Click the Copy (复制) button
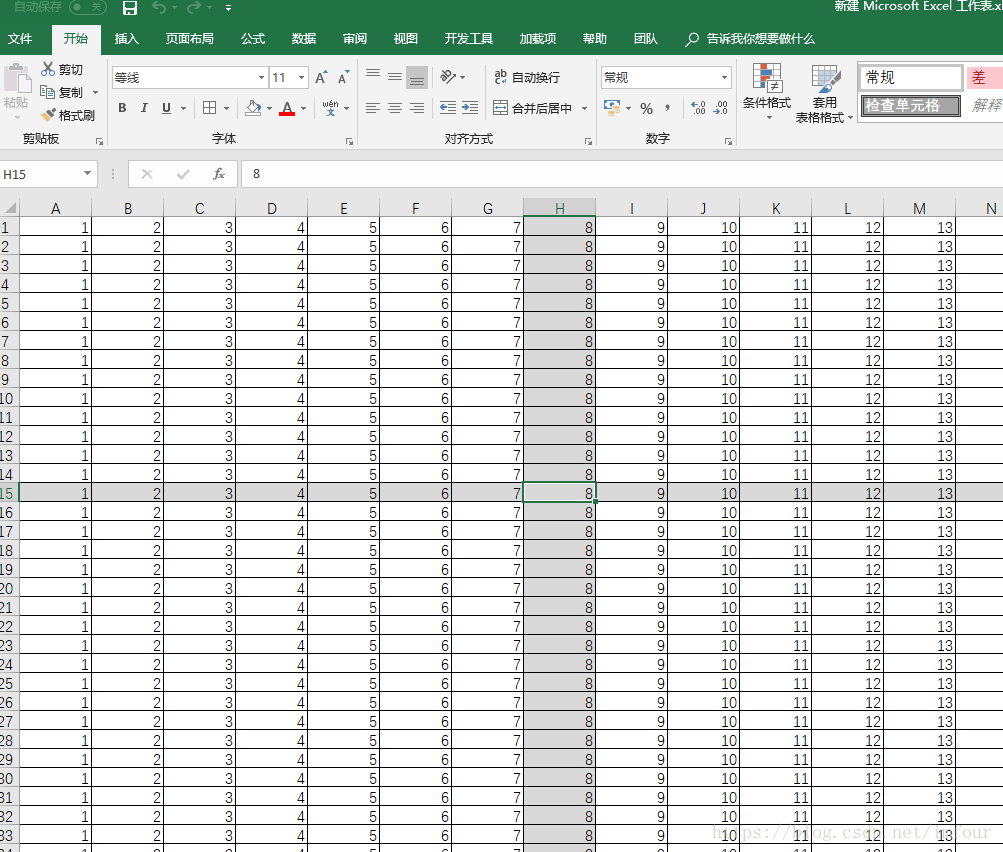Viewport: 1003px width, 852px height. (62, 92)
